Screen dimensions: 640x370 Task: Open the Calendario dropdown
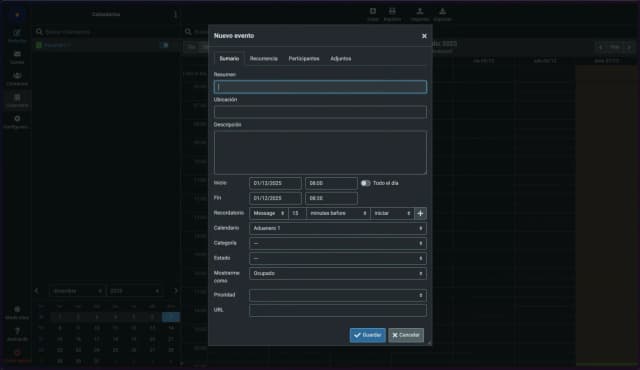[x=338, y=228]
